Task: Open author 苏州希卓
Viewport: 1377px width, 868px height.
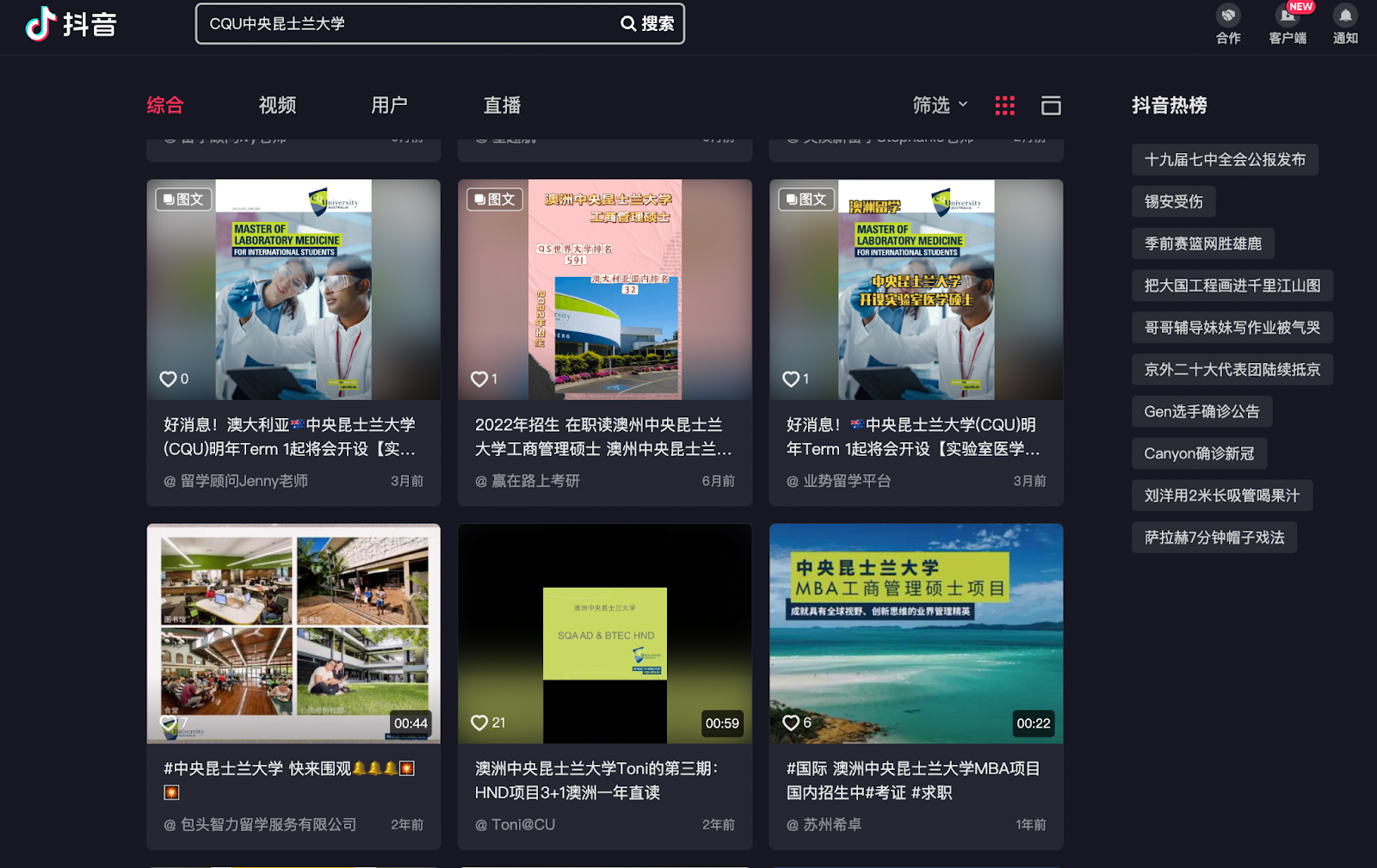Action: [x=824, y=824]
